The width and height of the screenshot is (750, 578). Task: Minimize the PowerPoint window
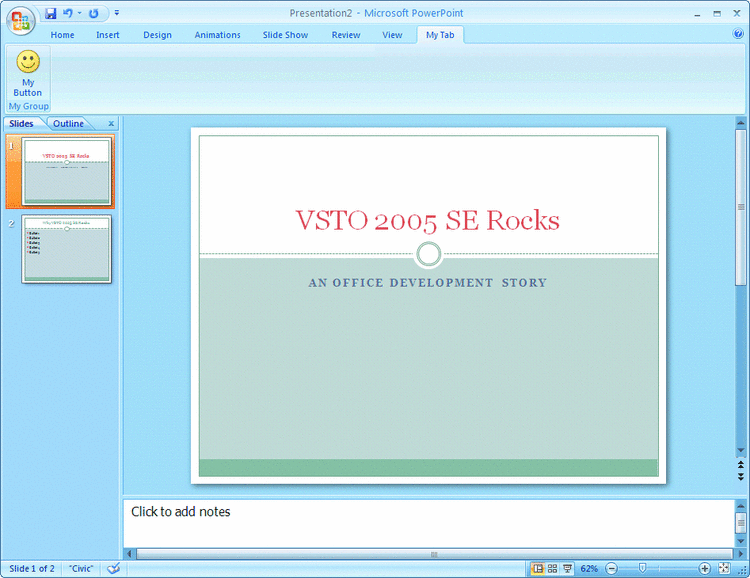[697, 14]
